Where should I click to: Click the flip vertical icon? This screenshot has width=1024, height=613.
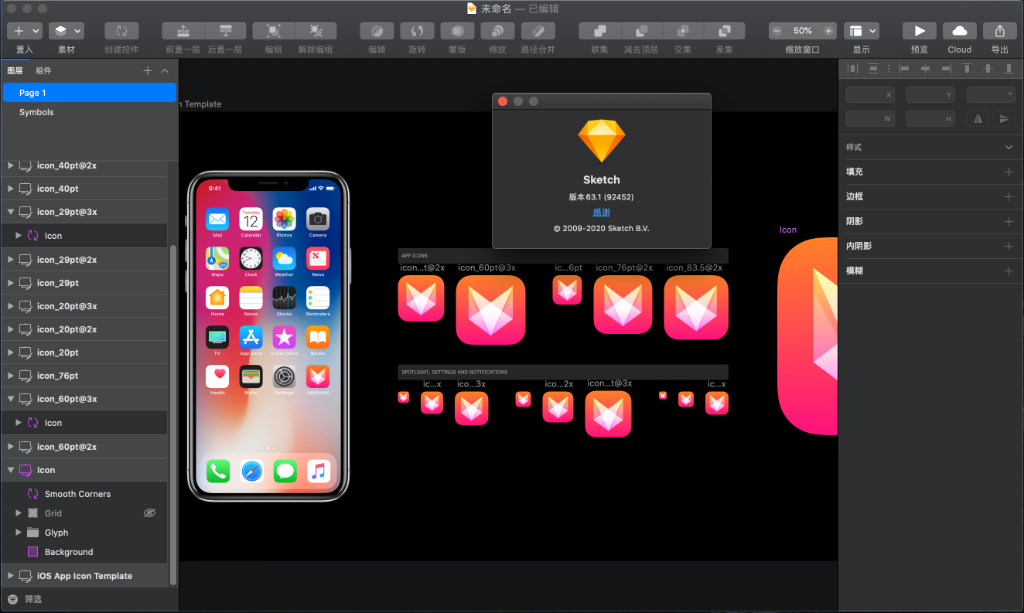[x=1004, y=119]
